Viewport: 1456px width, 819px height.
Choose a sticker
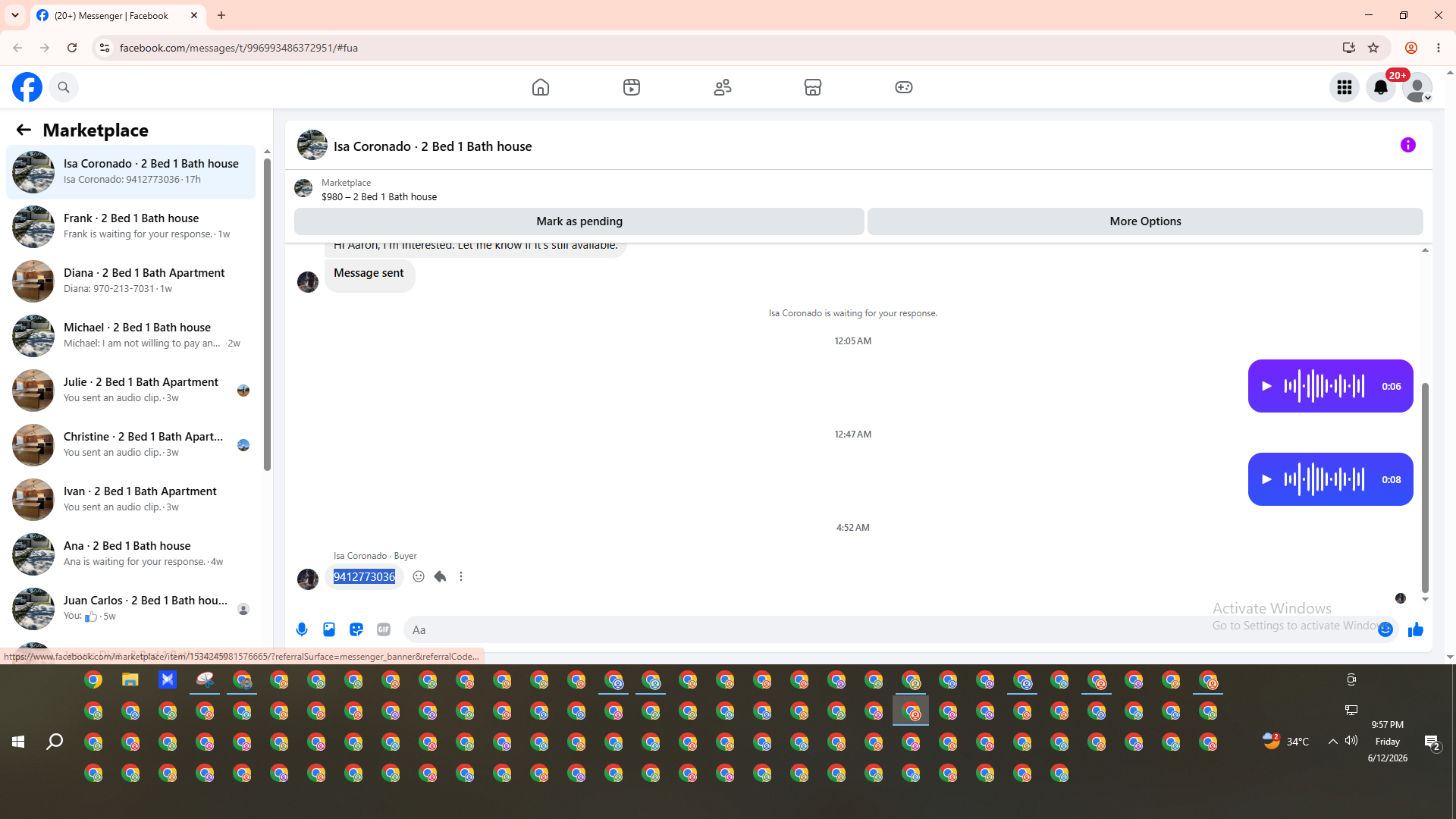pyautogui.click(x=356, y=629)
